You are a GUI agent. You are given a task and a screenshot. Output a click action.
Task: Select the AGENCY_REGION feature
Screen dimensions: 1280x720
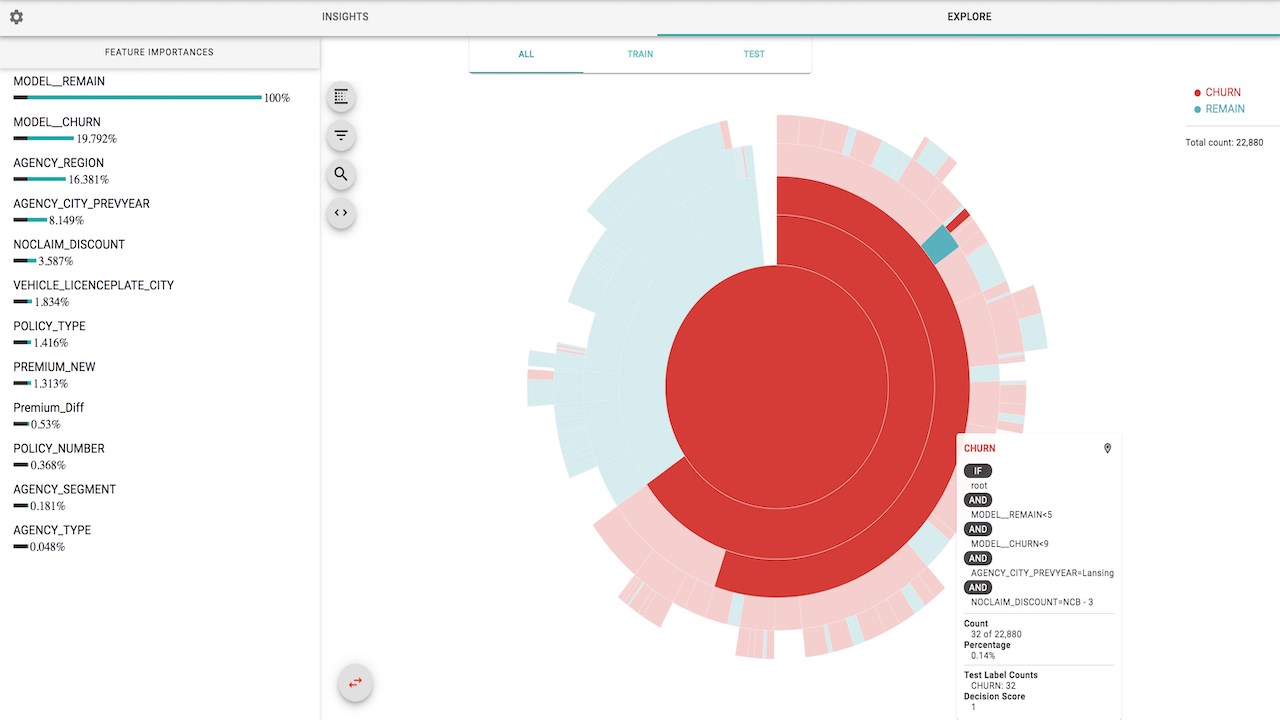(58, 163)
